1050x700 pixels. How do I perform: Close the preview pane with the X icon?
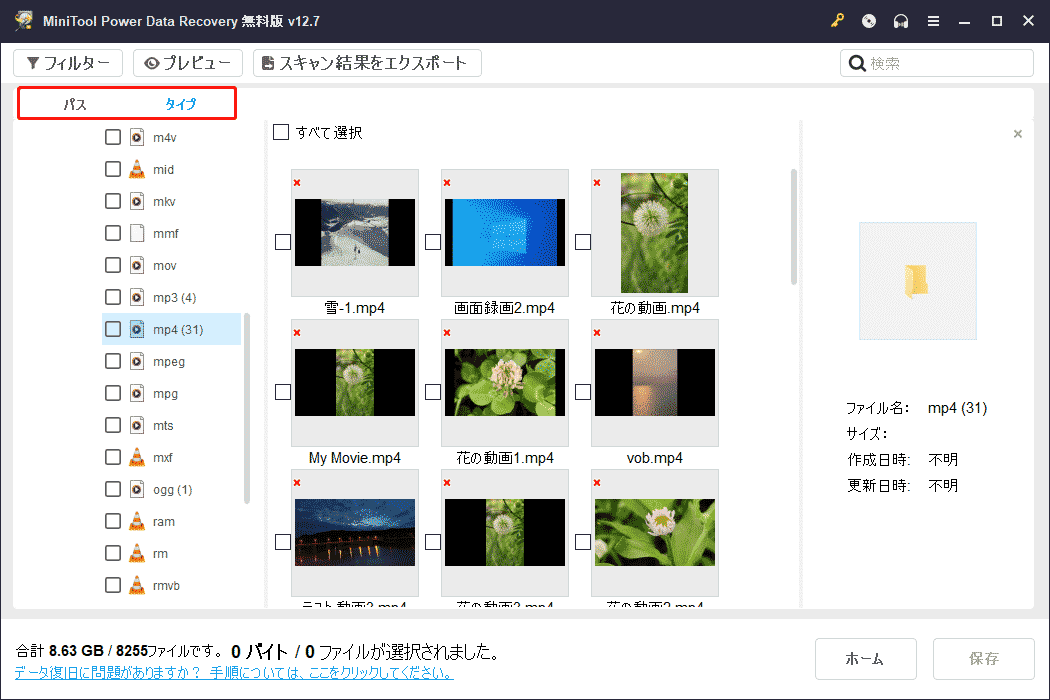point(1017,133)
